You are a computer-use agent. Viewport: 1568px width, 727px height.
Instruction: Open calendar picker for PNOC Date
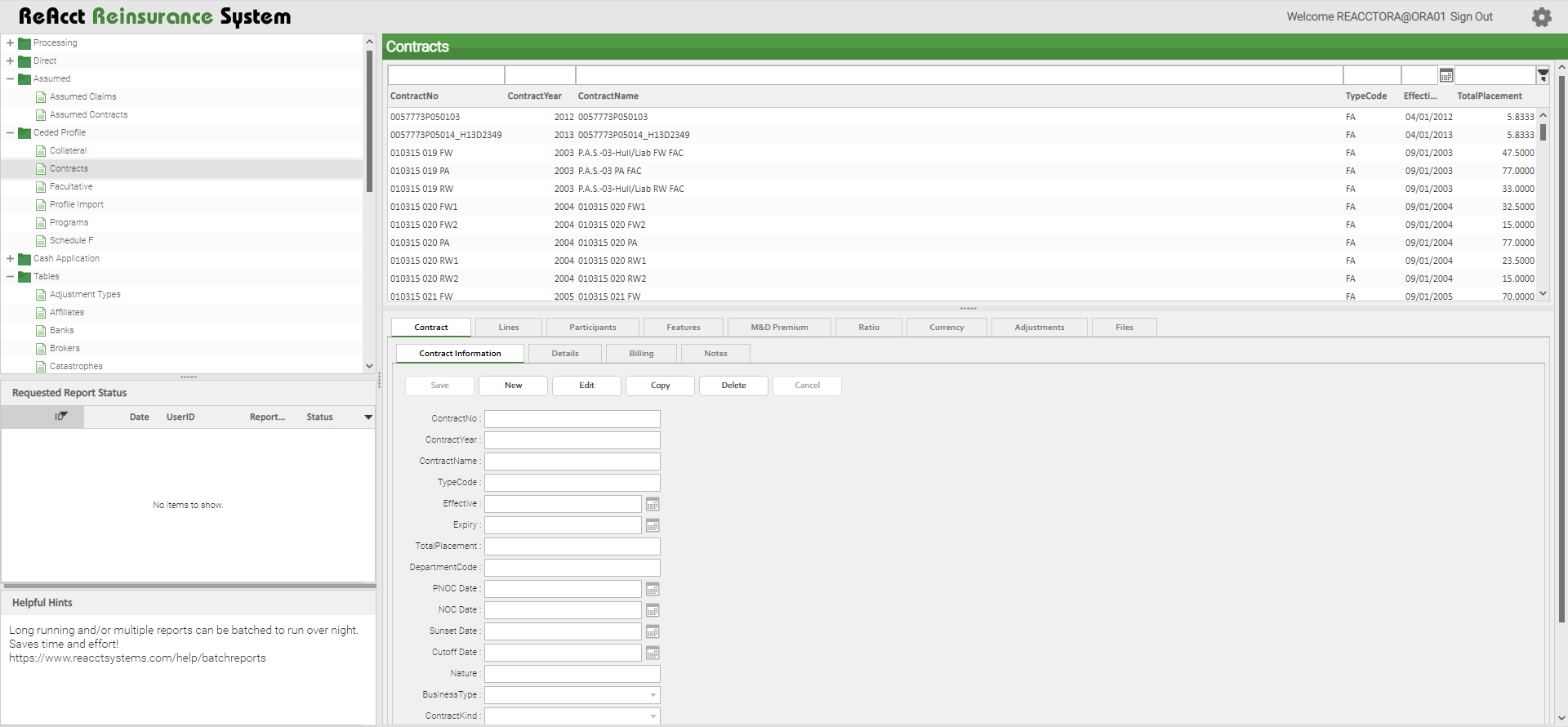[653, 590]
